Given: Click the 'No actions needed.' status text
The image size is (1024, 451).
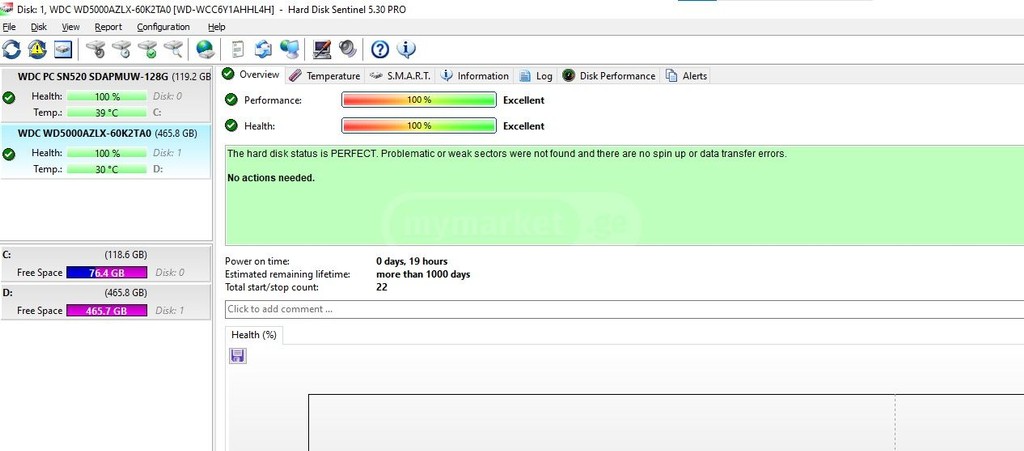Looking at the screenshot, I should 271,178.
